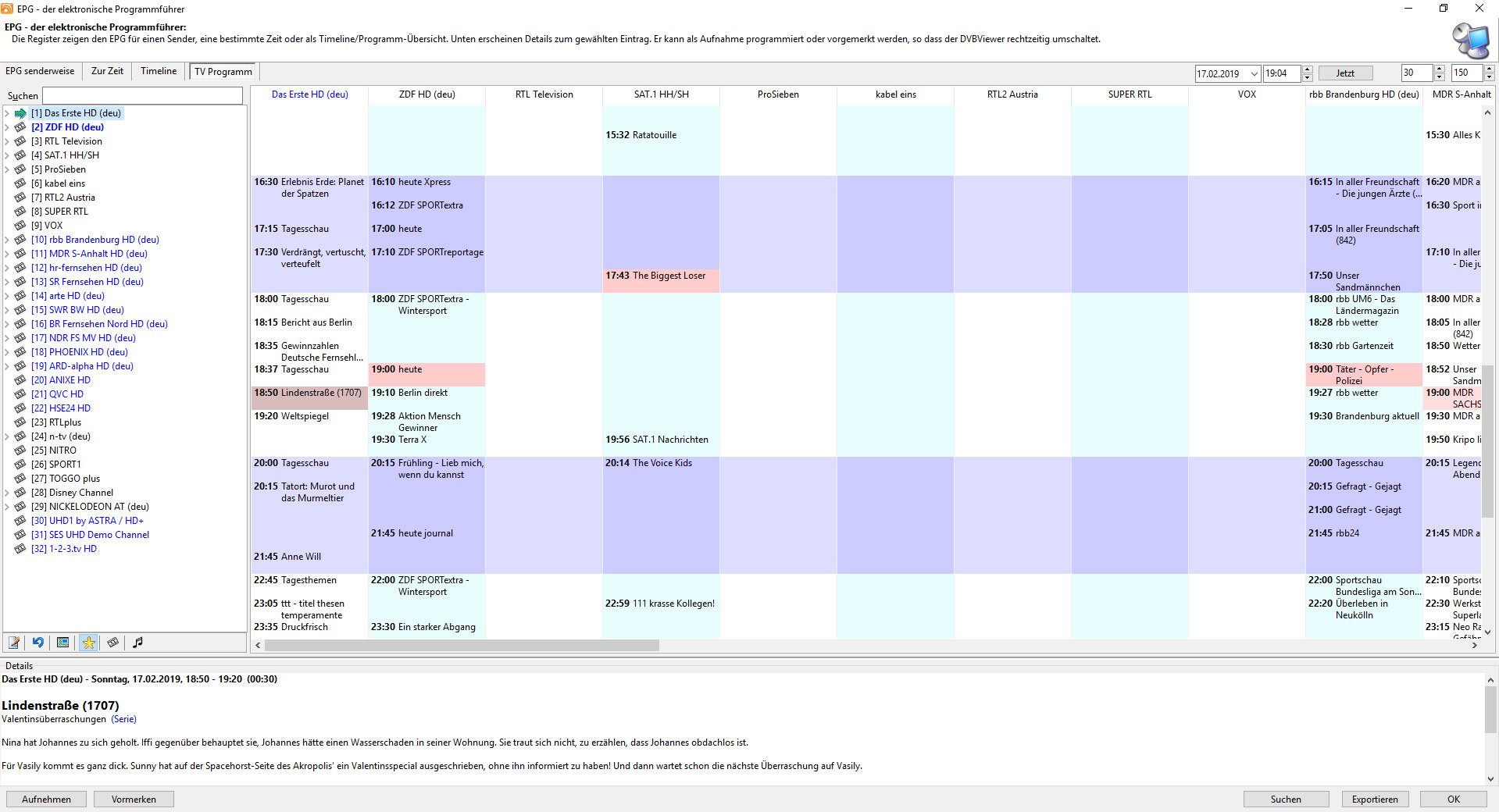Click the 19:04 time input field

pyautogui.click(x=1282, y=73)
